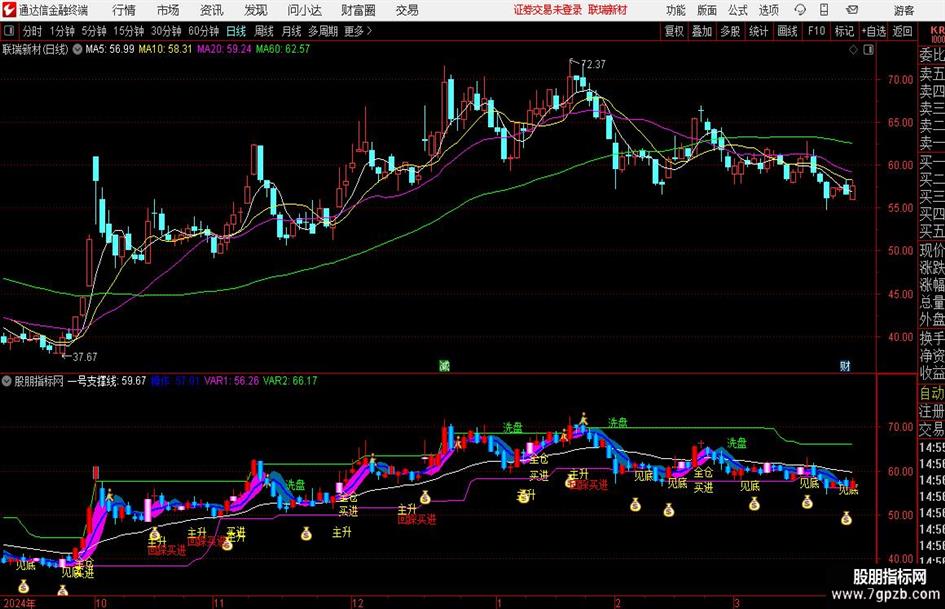This screenshot has width=945, height=609.
Task: Click the 叠加 overlay toolbar button
Action: (702, 31)
